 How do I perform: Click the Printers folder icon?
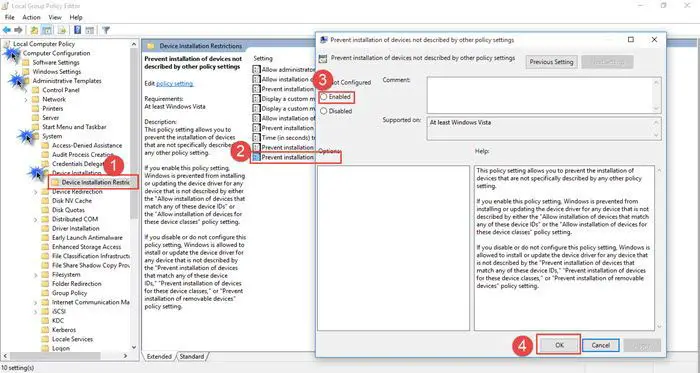tap(36, 108)
